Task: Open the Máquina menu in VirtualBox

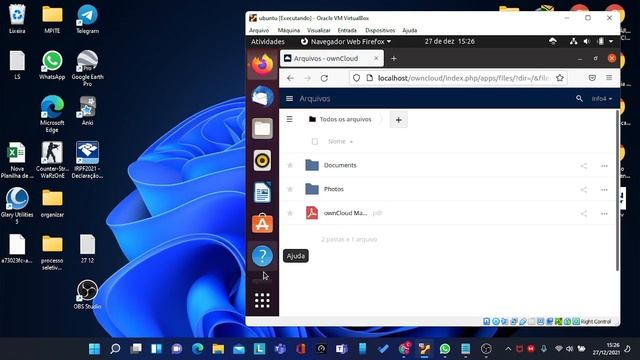Action: (x=289, y=30)
